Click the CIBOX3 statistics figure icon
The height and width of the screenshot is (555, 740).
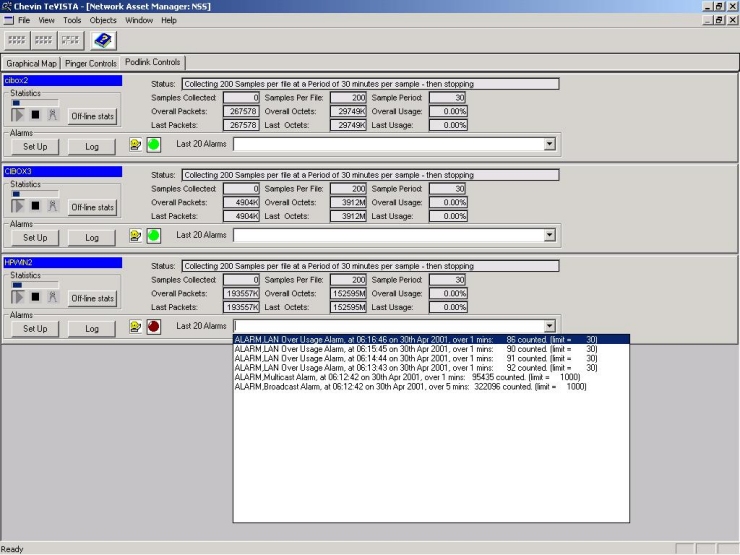pyautogui.click(x=53, y=206)
